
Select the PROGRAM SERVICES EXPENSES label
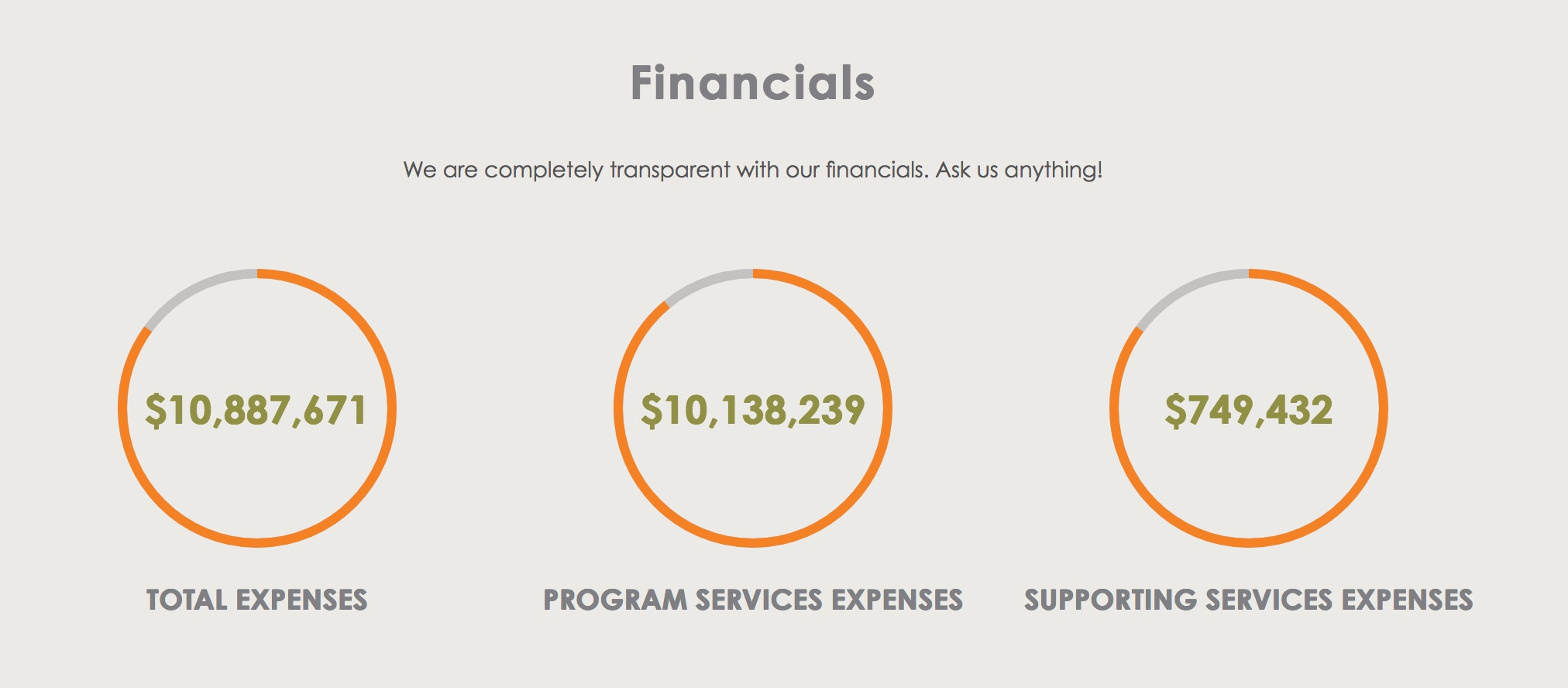[752, 600]
